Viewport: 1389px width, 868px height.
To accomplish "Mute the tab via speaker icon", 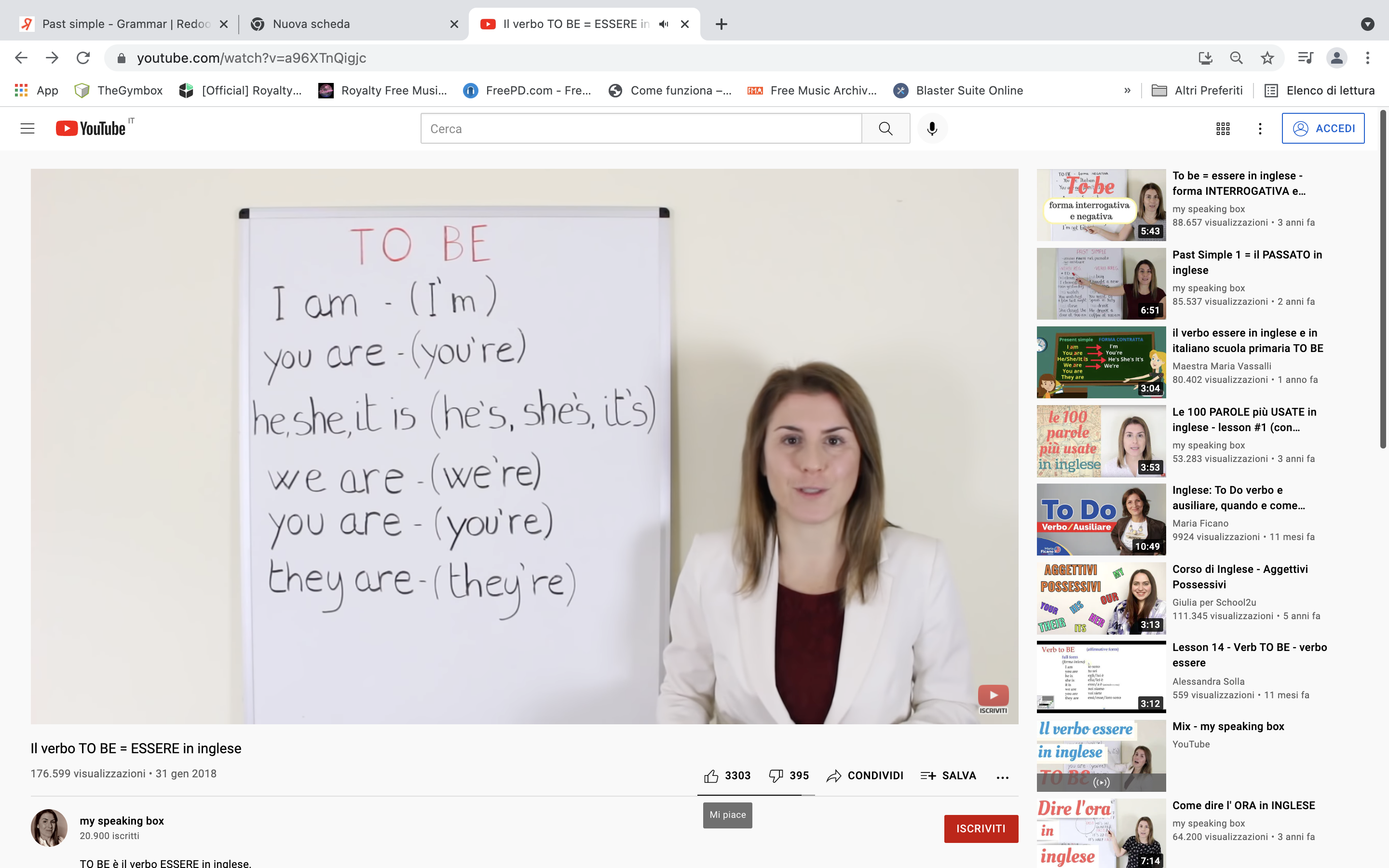I will coord(664,24).
